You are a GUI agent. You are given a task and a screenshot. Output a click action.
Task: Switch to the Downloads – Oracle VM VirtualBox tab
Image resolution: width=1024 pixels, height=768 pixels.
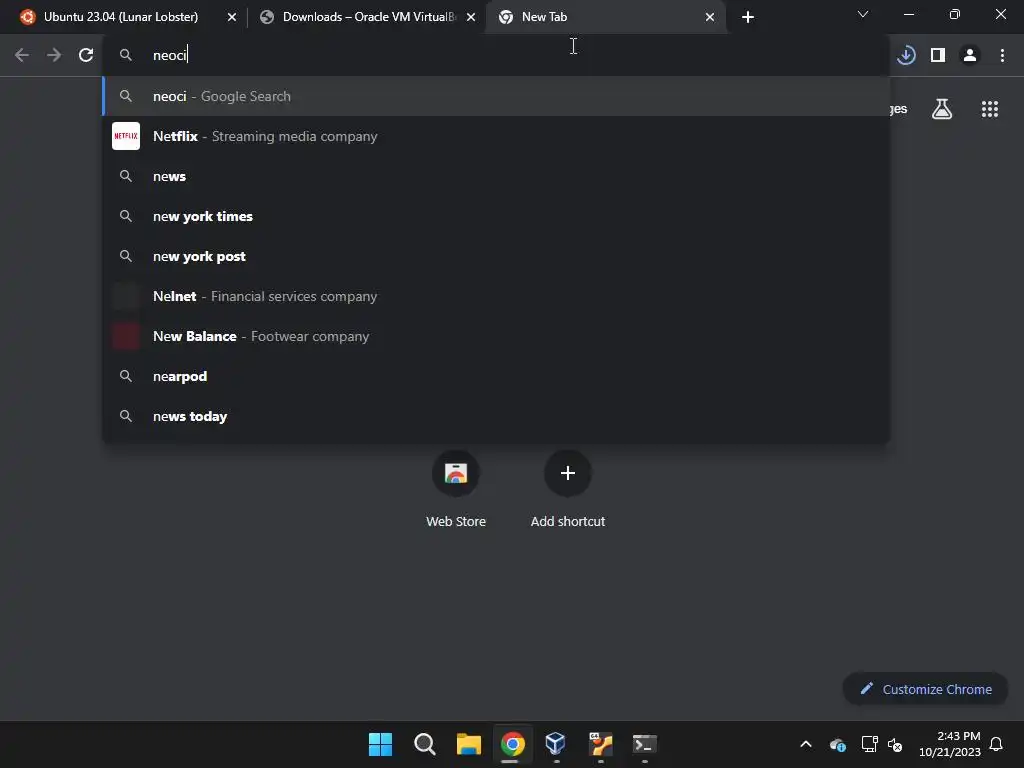pyautogui.click(x=369, y=17)
